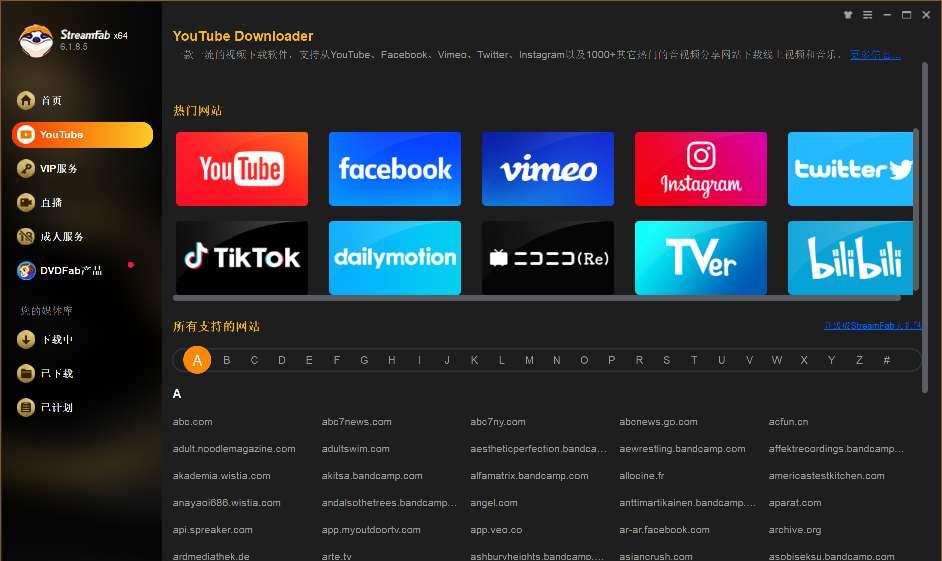Filter supported sites by letter M
The height and width of the screenshot is (561, 942).
tap(529, 360)
